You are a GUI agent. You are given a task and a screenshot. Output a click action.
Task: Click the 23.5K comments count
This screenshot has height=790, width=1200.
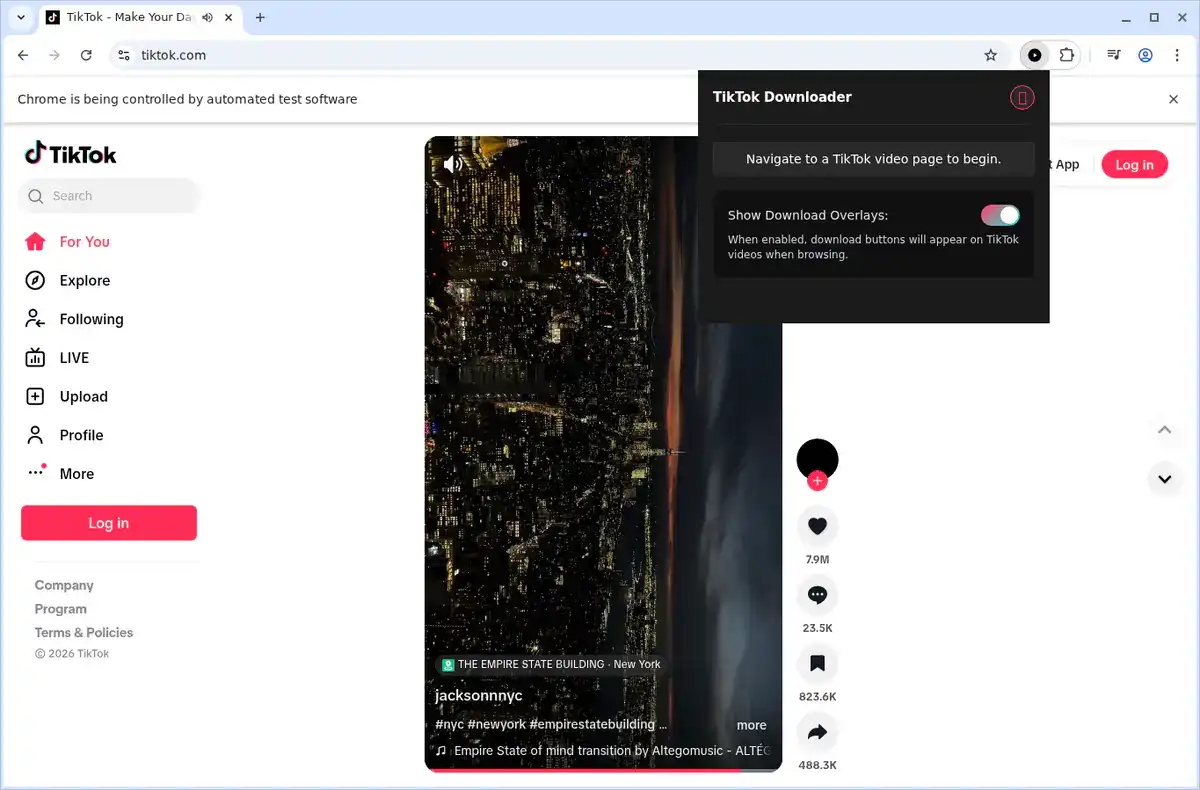(817, 628)
